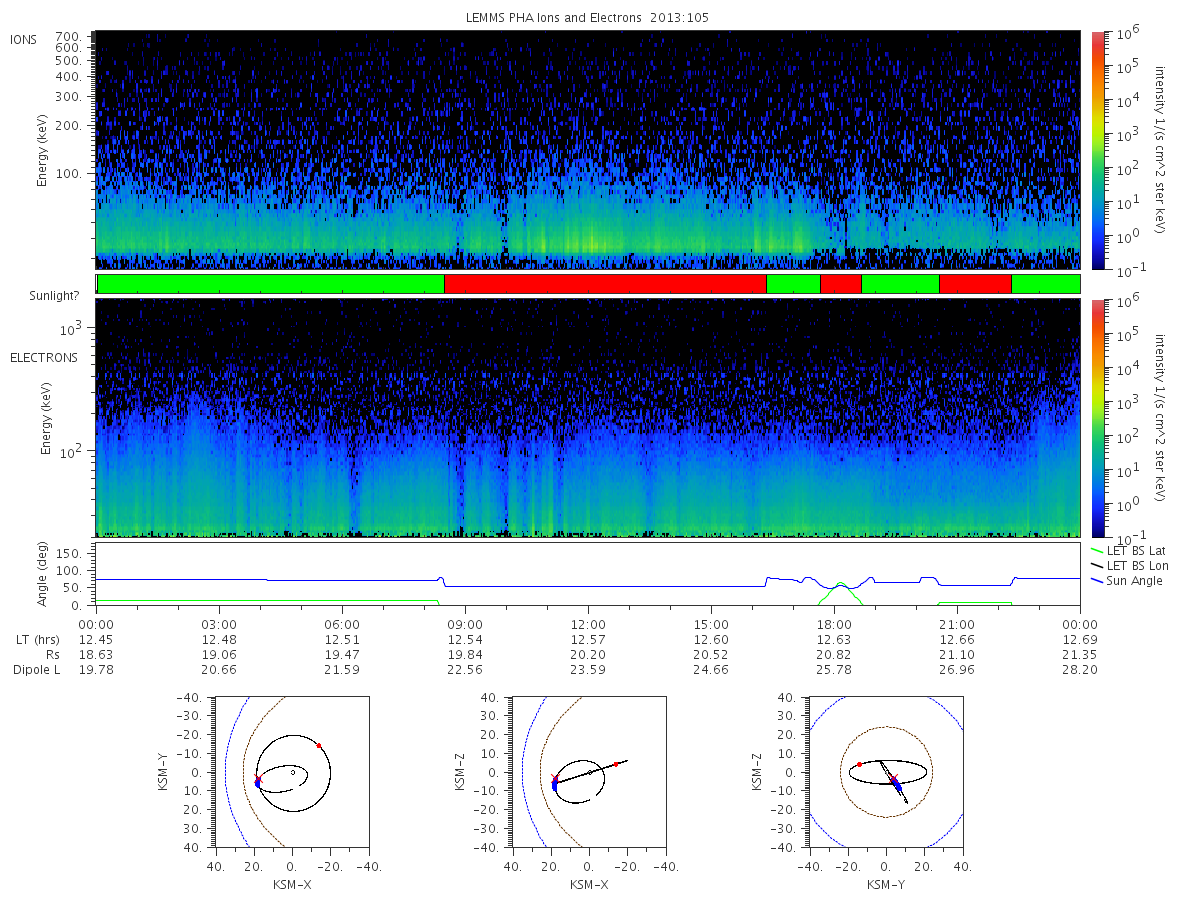1200x900 pixels.
Task: Click the 06:00 time axis tick label
Action: pos(342,623)
